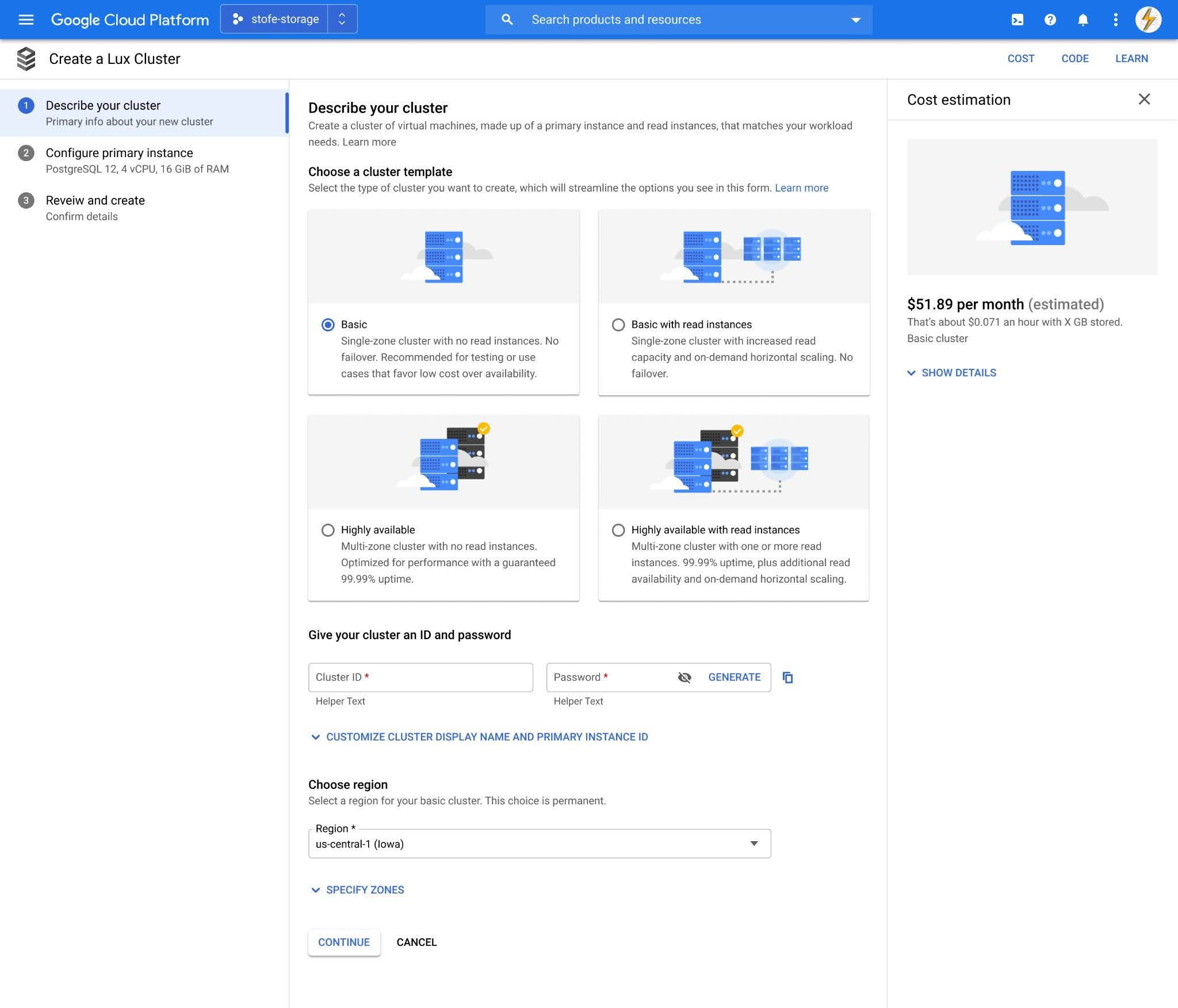Go to step 2 Configure primary instance
Screen dimensions: 1178x1008
pos(144,161)
